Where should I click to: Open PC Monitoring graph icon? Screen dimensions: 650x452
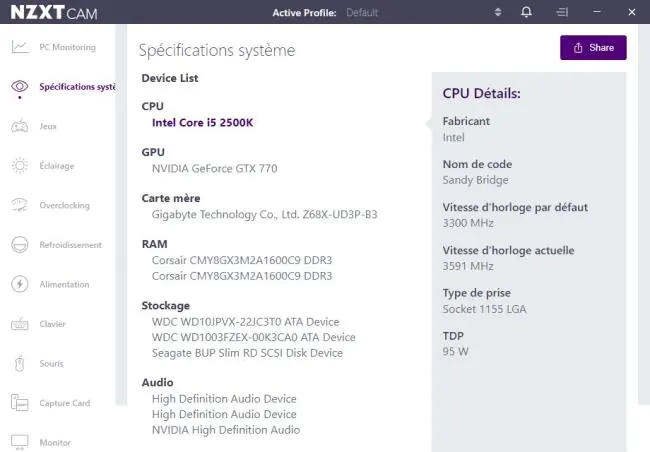click(20, 47)
